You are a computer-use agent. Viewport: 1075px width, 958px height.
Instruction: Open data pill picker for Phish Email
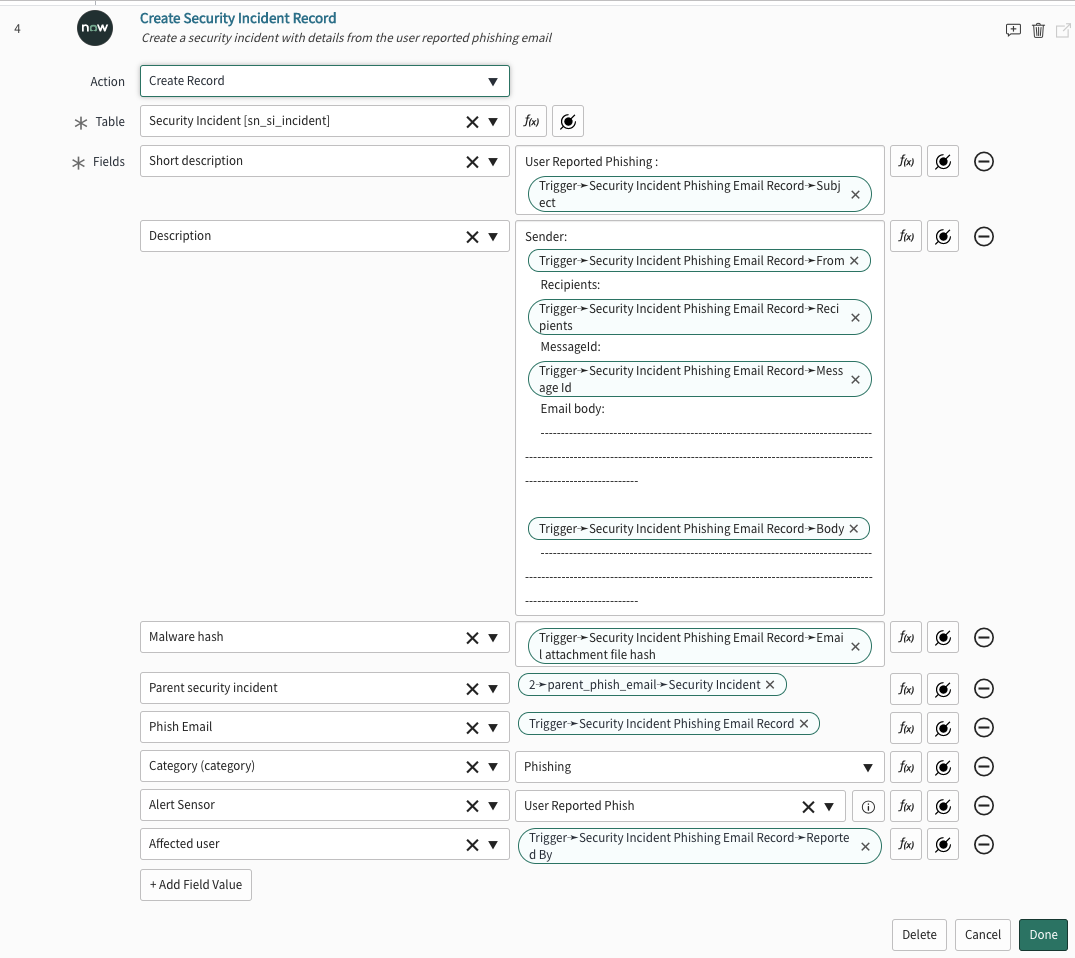point(943,728)
